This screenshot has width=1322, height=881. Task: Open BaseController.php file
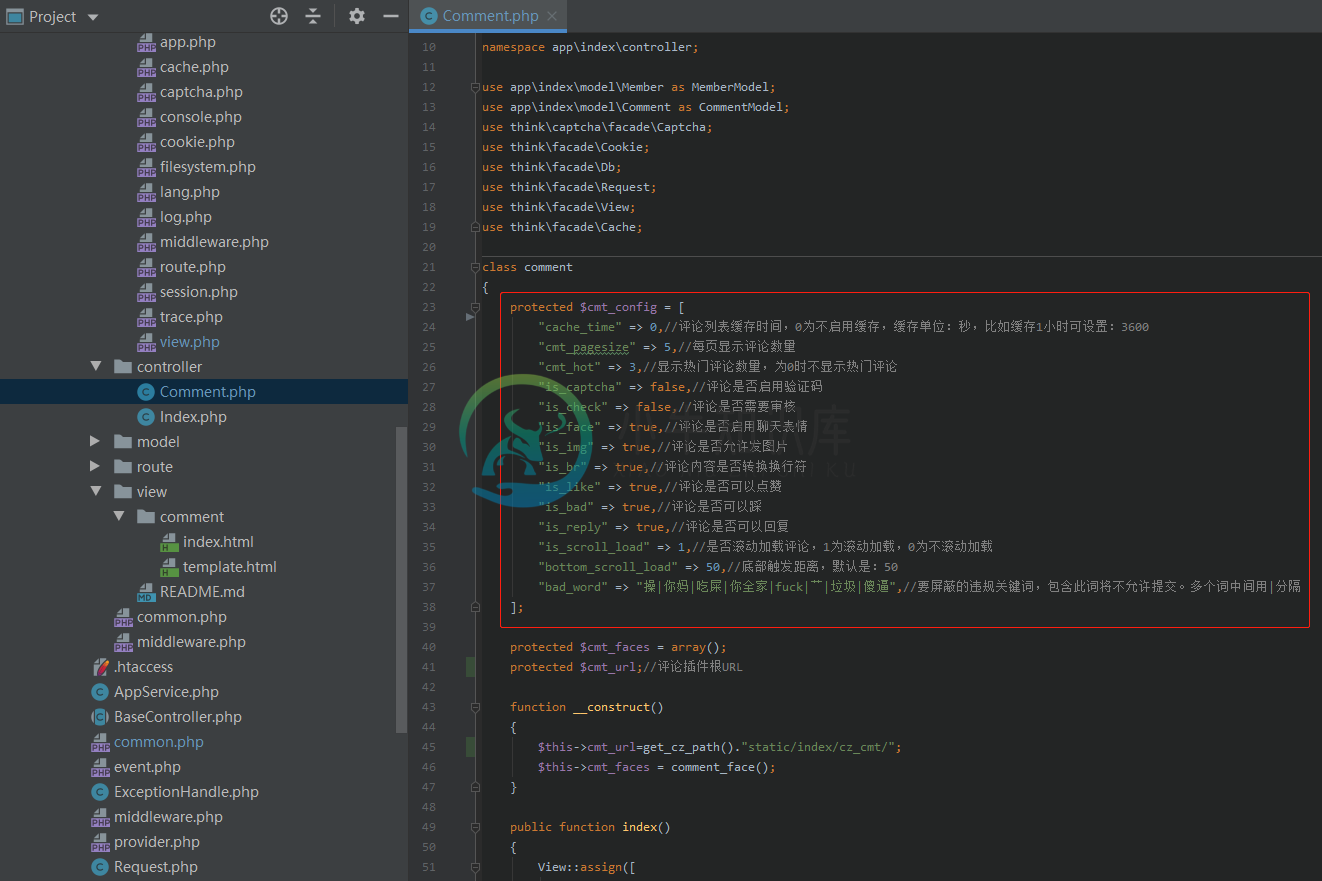tap(177, 717)
